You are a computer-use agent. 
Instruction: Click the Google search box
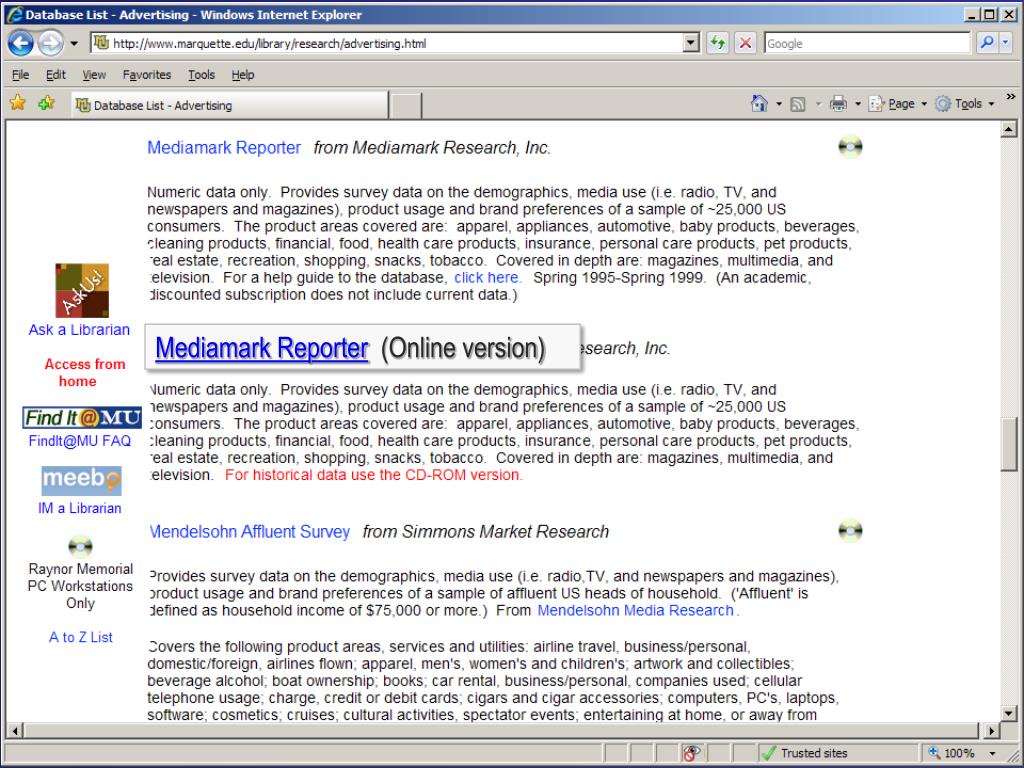pos(867,44)
